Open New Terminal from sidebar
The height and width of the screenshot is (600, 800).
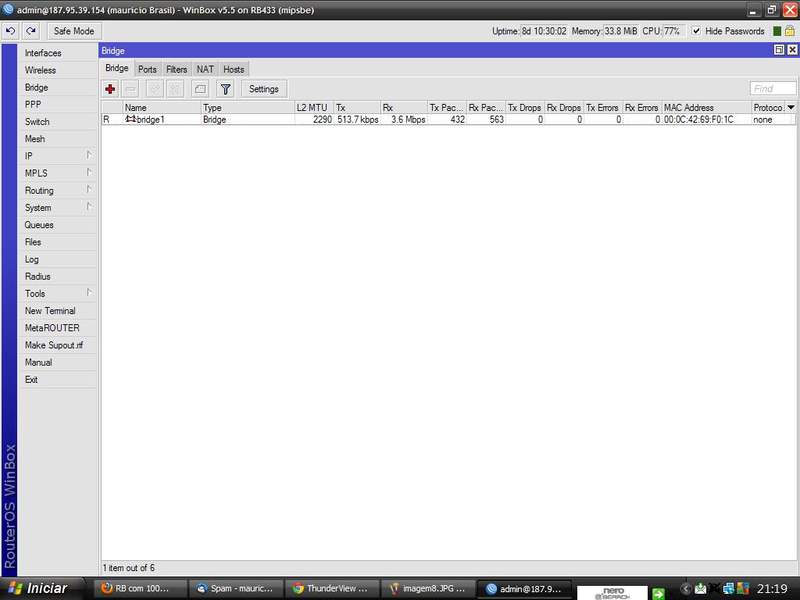click(x=58, y=311)
